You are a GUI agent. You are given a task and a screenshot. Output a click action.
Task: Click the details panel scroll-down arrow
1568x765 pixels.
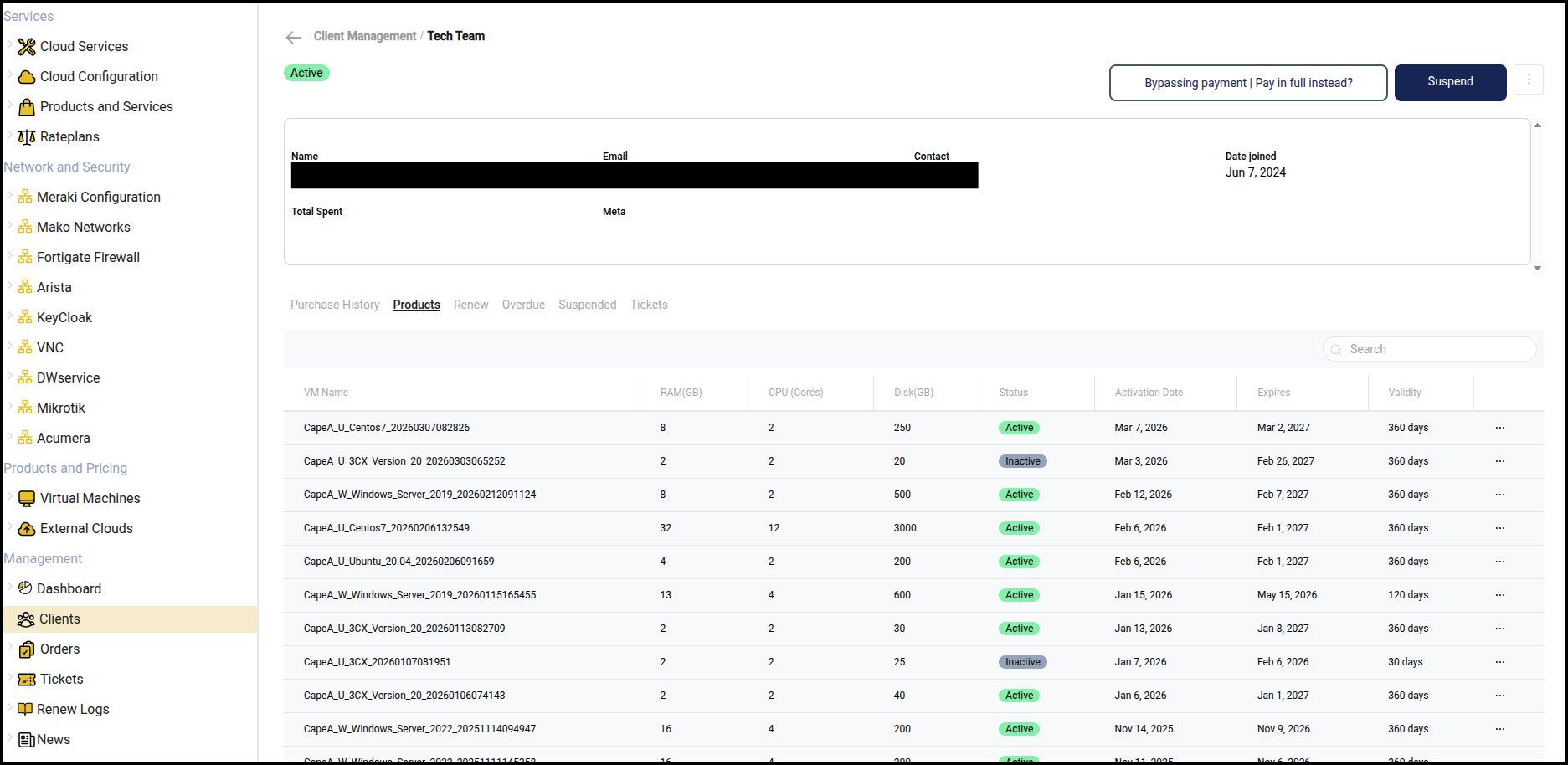point(1537,268)
